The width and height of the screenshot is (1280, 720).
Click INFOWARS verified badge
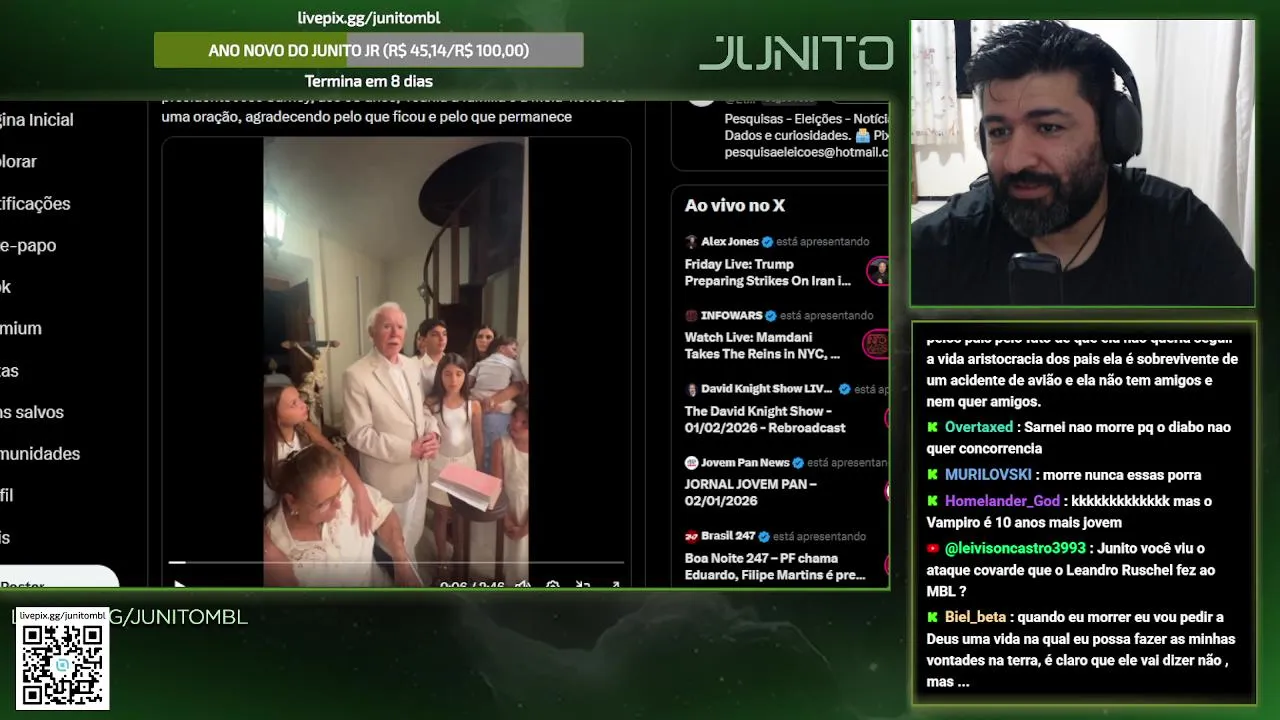click(x=772, y=315)
